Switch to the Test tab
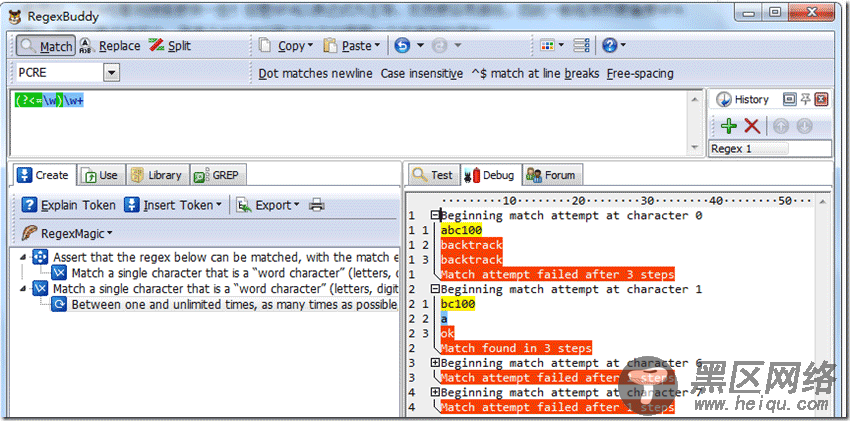850x421 pixels. pos(433,175)
